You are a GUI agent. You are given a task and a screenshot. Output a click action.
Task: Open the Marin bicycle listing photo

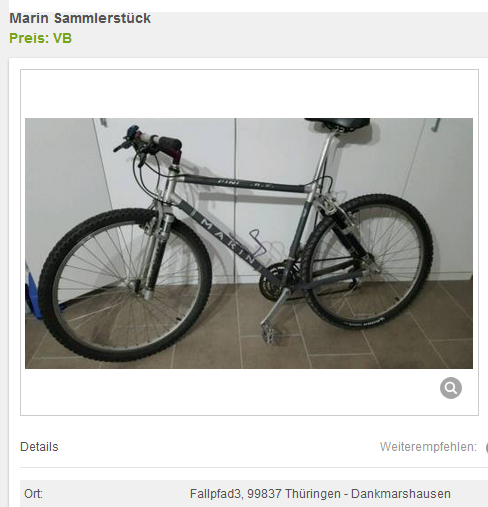click(x=249, y=243)
